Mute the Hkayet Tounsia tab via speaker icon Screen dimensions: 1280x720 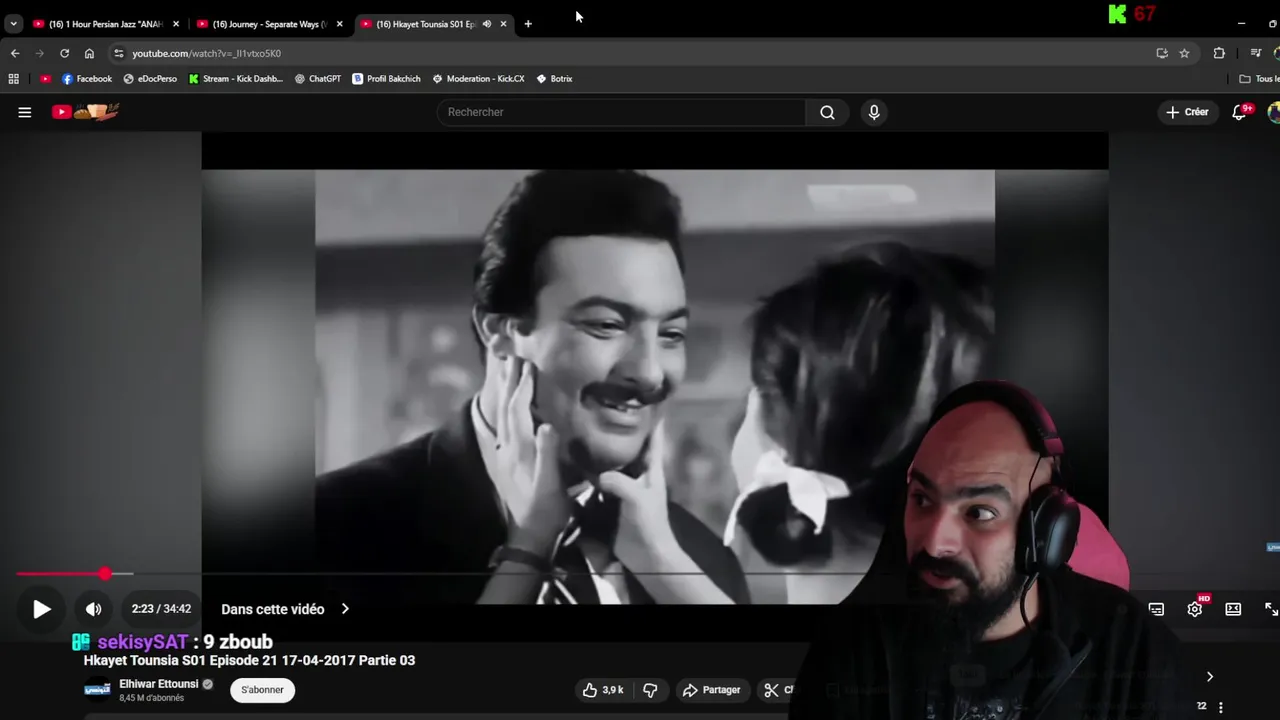pyautogui.click(x=487, y=24)
